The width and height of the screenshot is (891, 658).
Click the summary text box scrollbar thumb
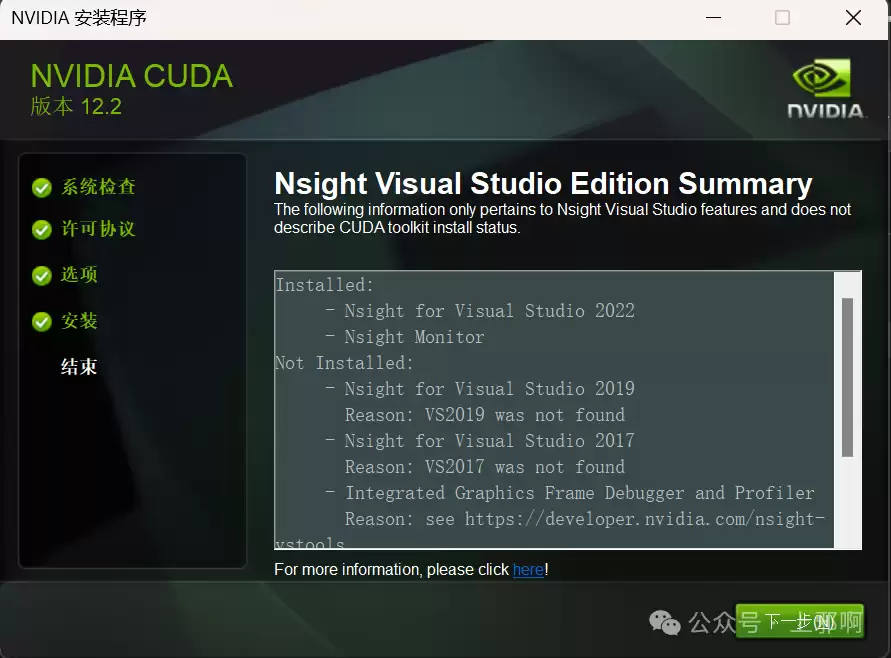click(847, 377)
